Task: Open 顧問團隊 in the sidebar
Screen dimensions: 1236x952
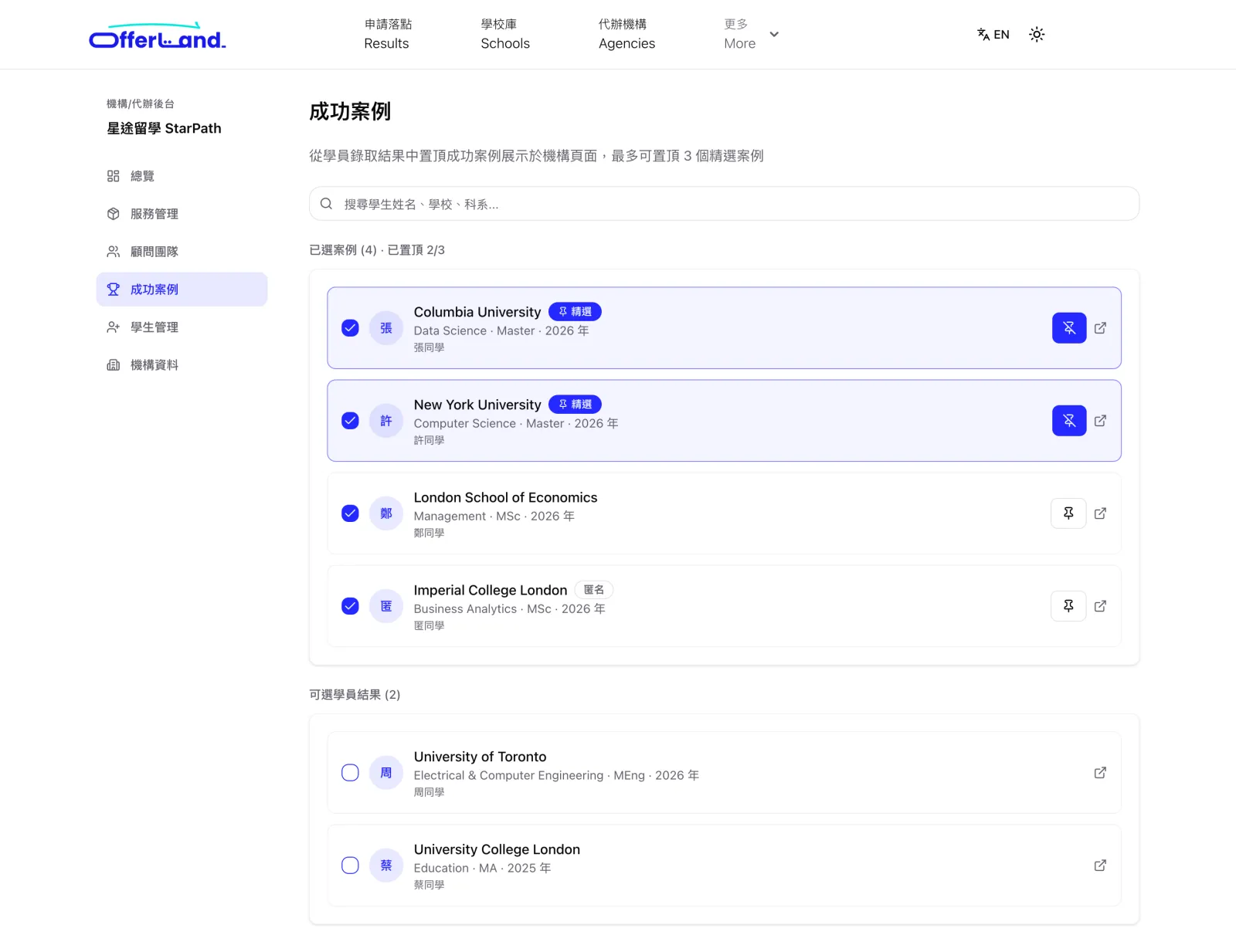Action: click(182, 252)
